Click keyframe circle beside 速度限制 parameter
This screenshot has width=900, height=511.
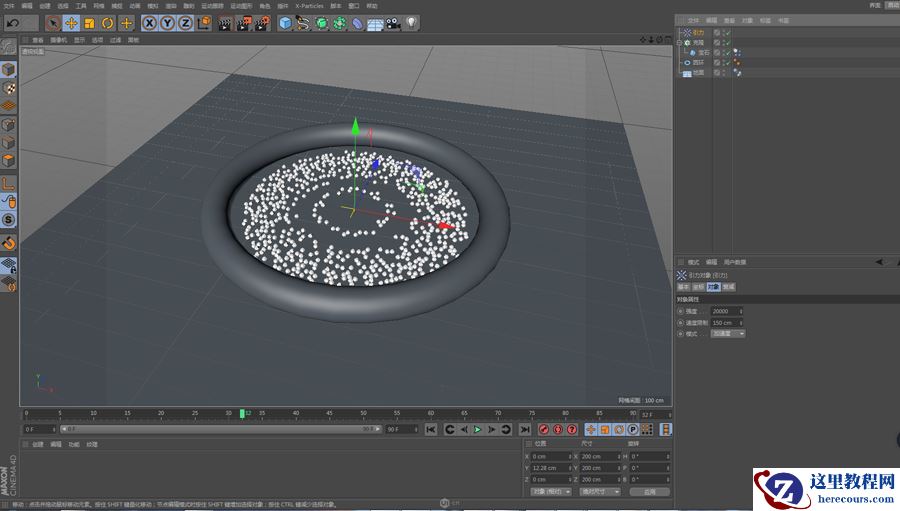coord(680,323)
